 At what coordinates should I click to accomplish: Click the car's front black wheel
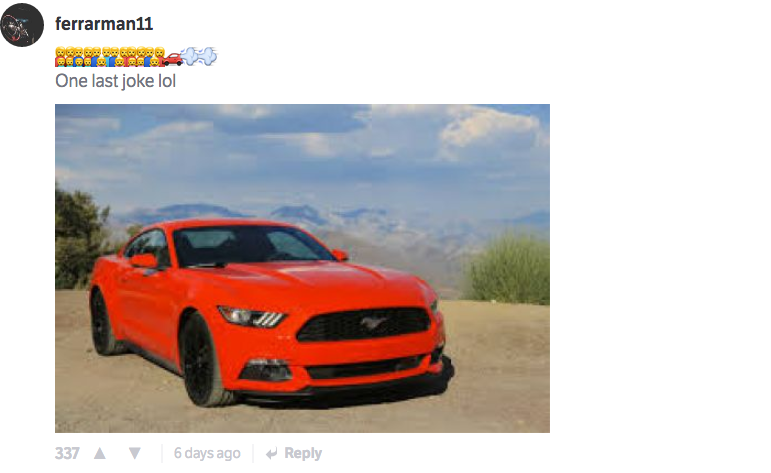click(203, 360)
